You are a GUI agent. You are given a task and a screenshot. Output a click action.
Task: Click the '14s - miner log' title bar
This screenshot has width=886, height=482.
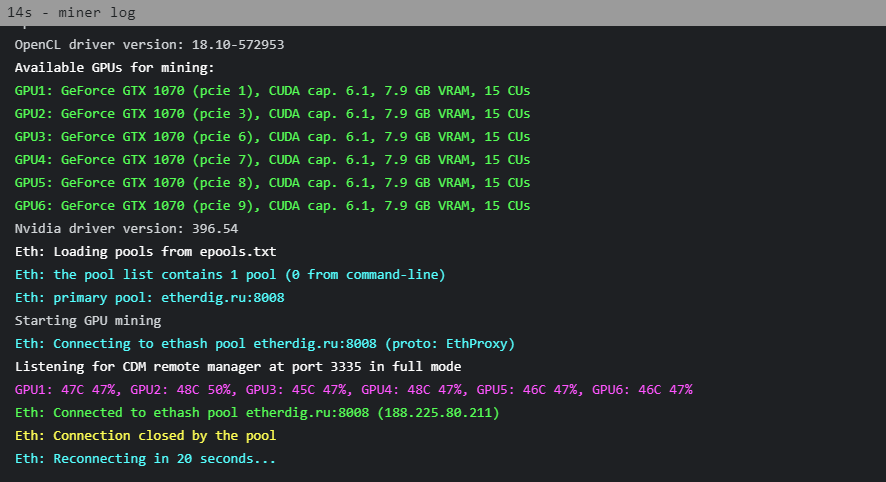443,12
